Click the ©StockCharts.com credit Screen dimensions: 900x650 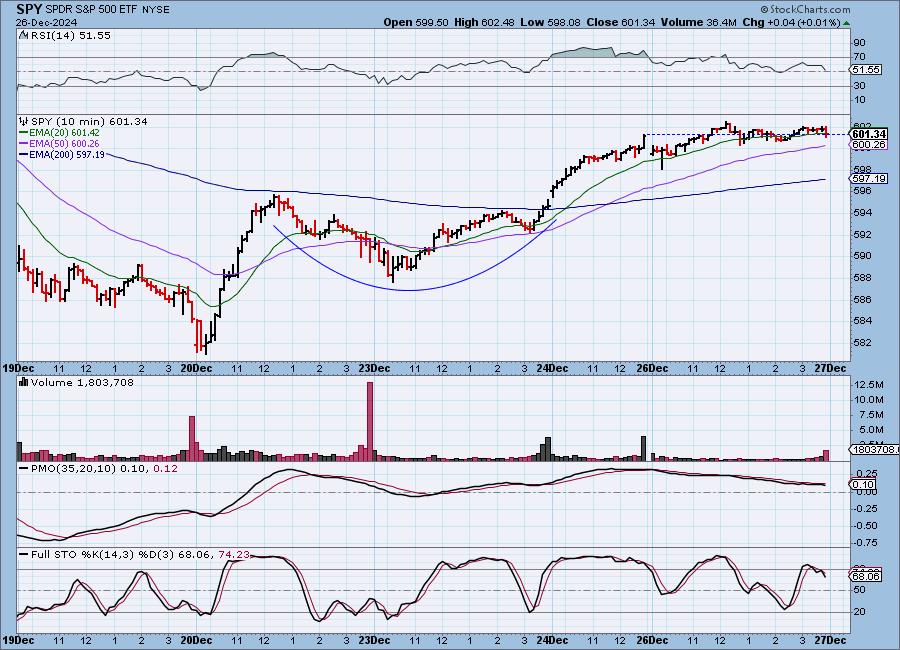(x=805, y=9)
